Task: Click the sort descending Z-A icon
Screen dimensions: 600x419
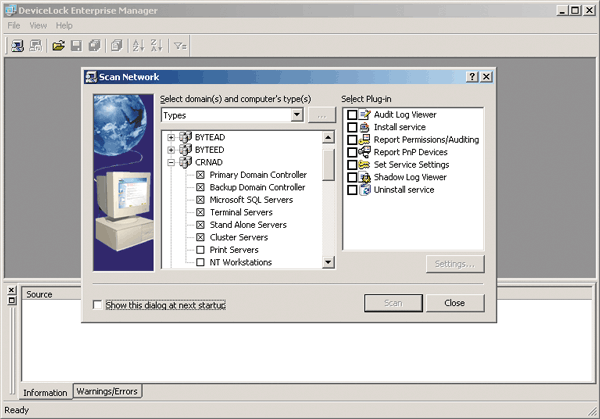Action: pos(156,45)
